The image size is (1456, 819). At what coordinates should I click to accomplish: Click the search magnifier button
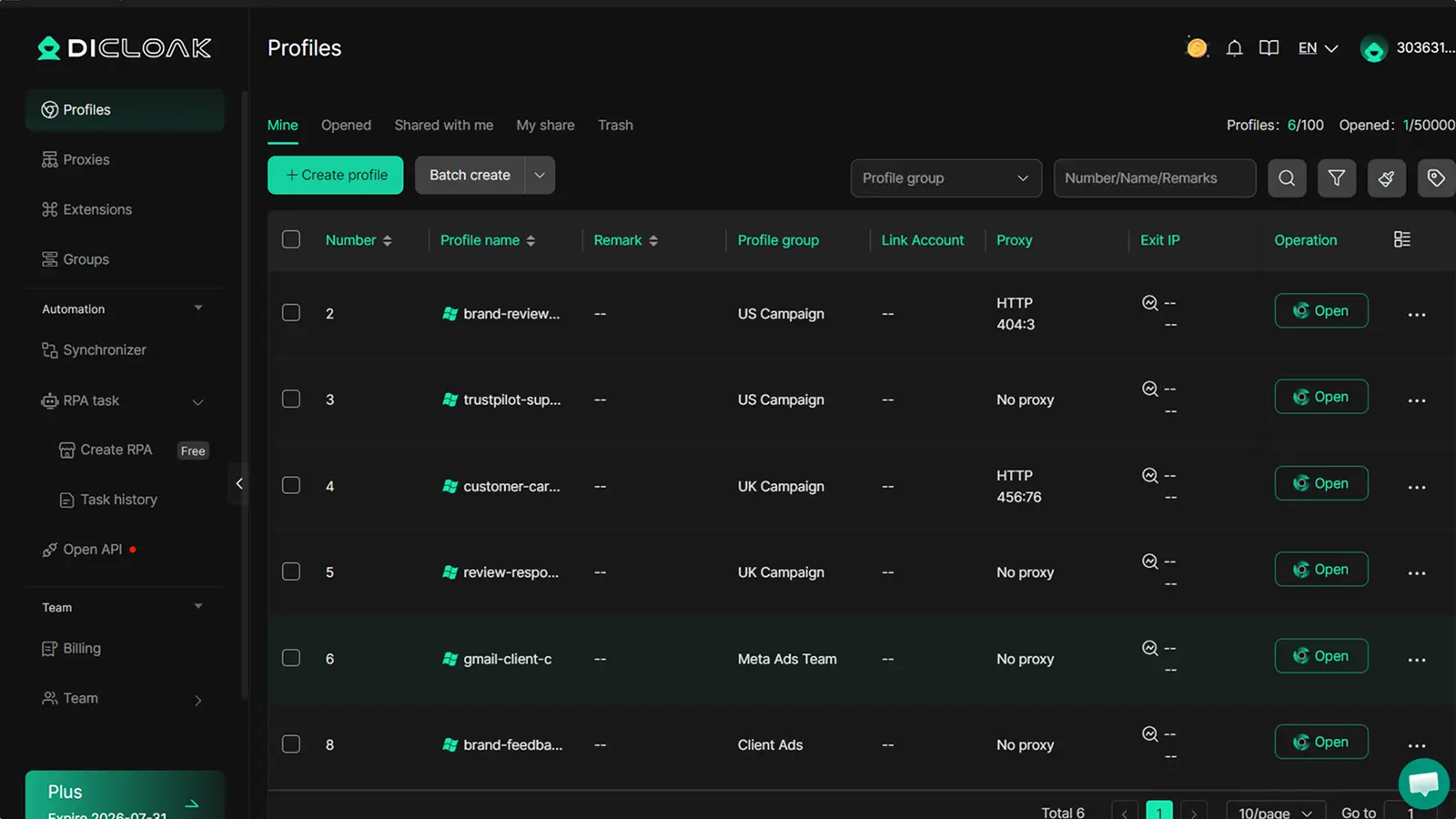click(1287, 178)
